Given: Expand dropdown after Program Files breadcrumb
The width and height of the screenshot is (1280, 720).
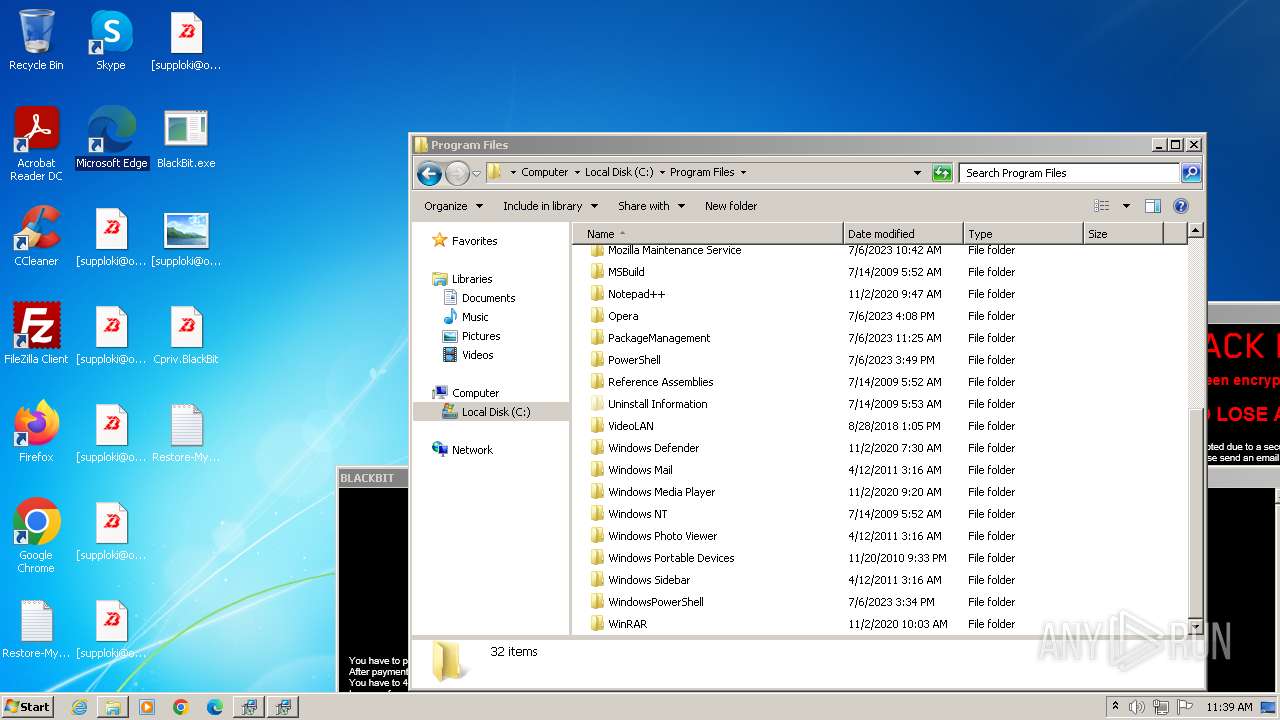Looking at the screenshot, I should coord(743,172).
